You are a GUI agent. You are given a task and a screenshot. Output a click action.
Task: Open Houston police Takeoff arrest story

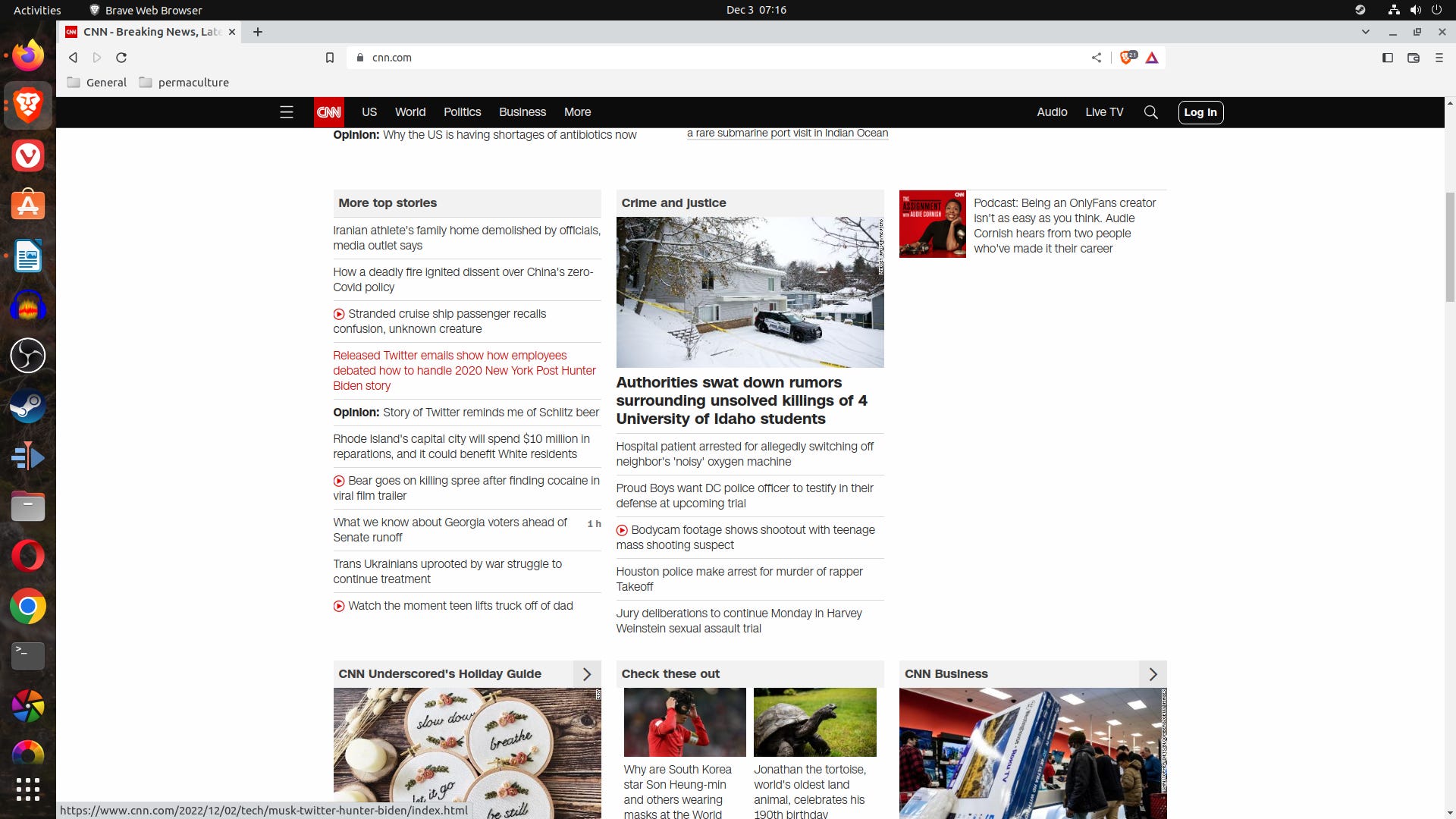tap(739, 579)
